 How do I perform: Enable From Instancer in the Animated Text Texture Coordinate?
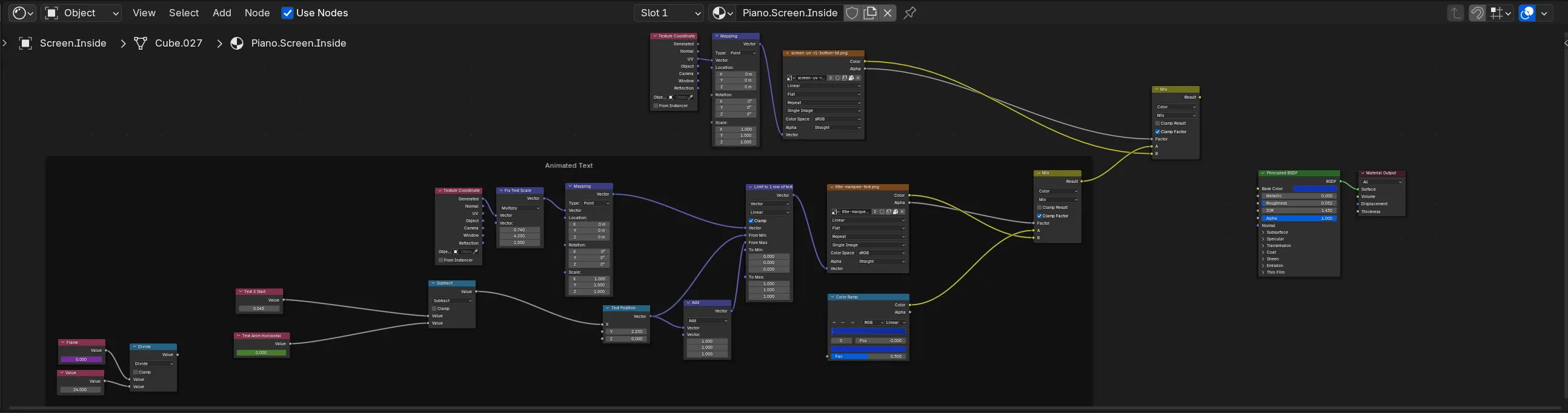440,260
